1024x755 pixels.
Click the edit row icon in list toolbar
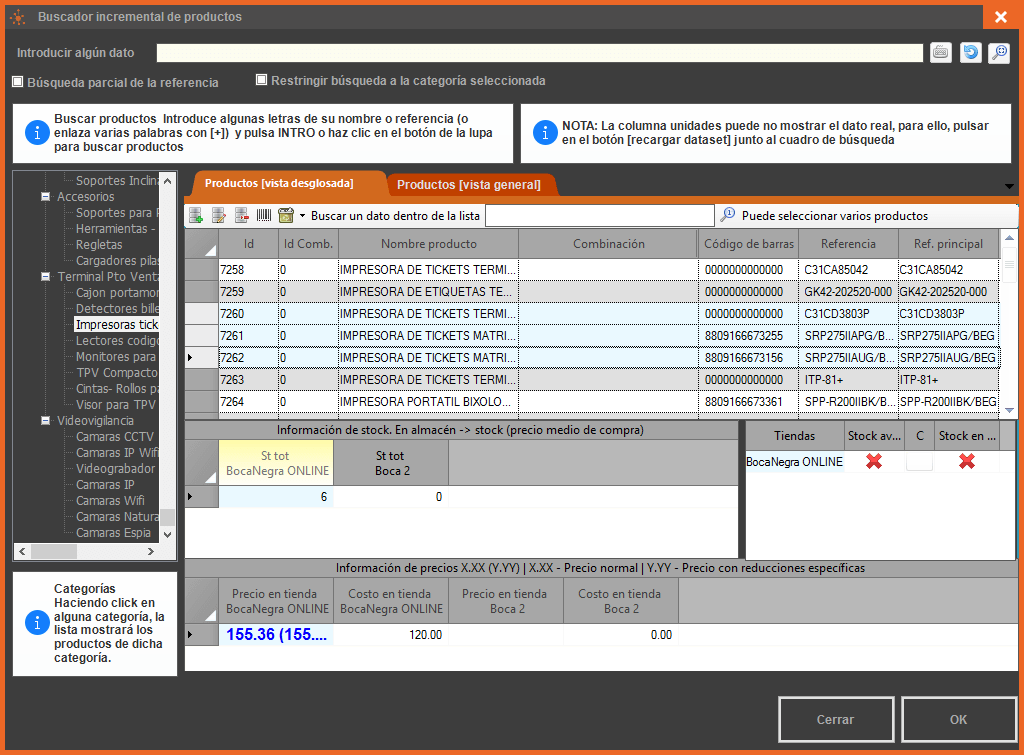coord(219,215)
